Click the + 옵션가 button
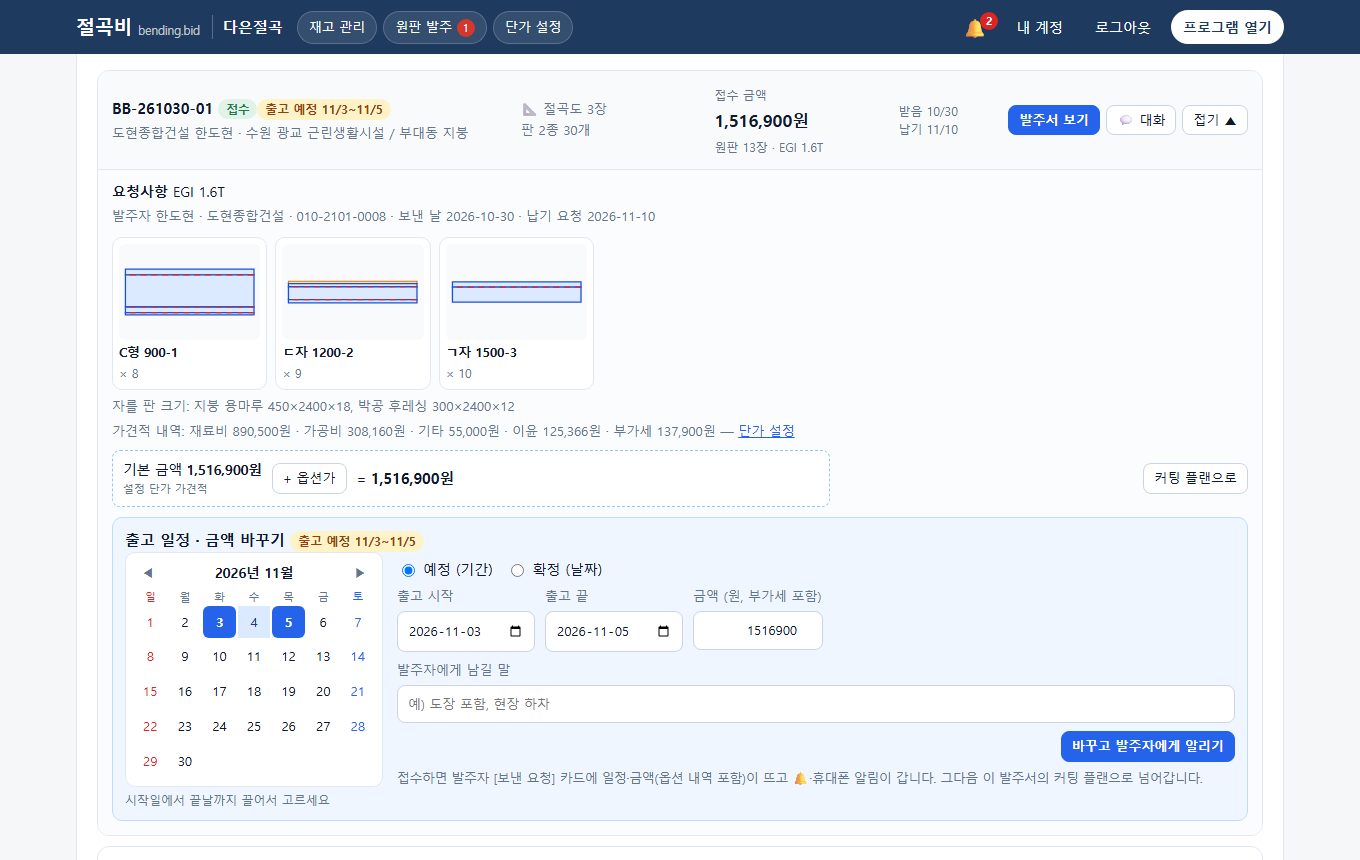 click(309, 478)
